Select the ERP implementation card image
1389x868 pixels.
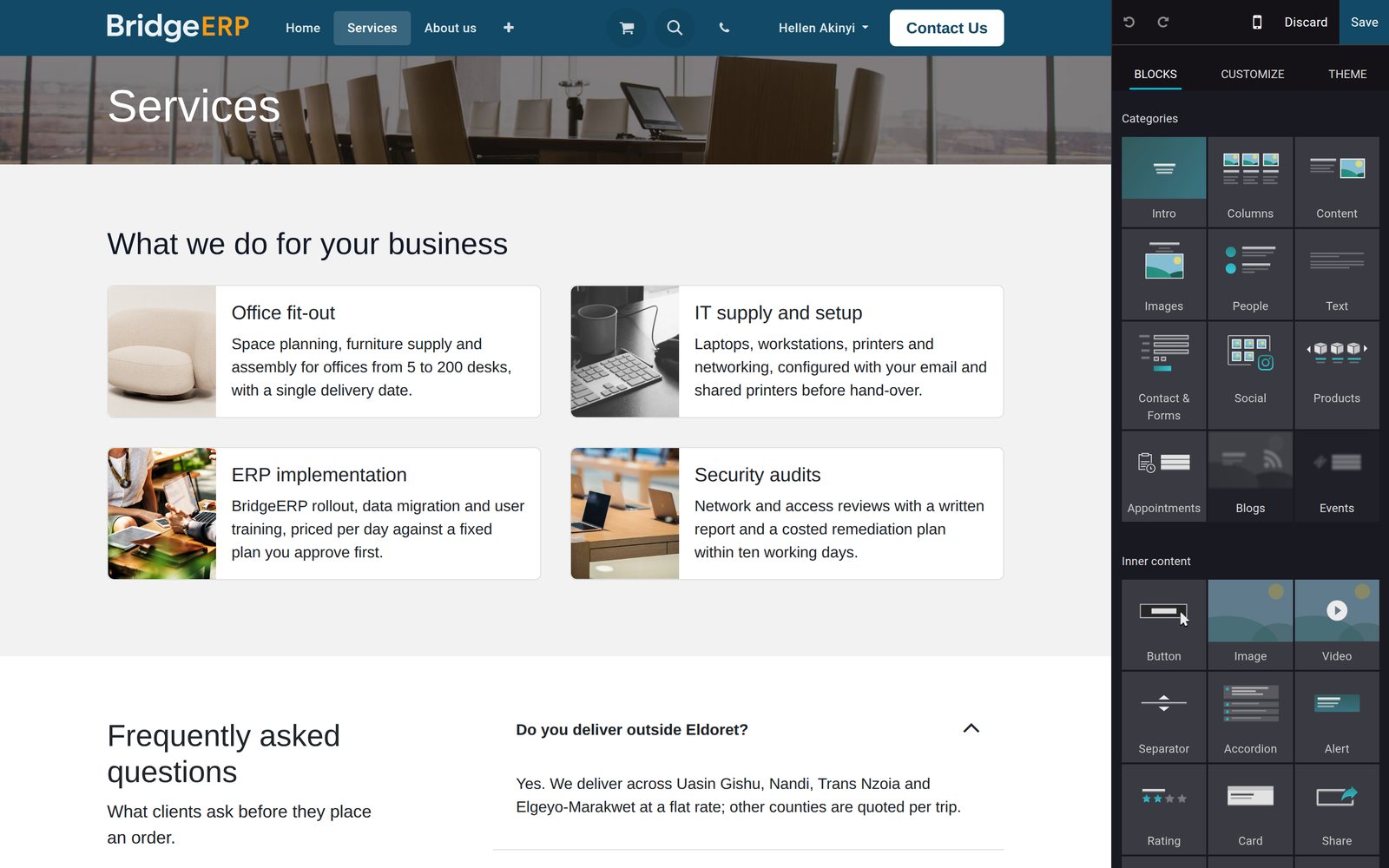(x=161, y=513)
